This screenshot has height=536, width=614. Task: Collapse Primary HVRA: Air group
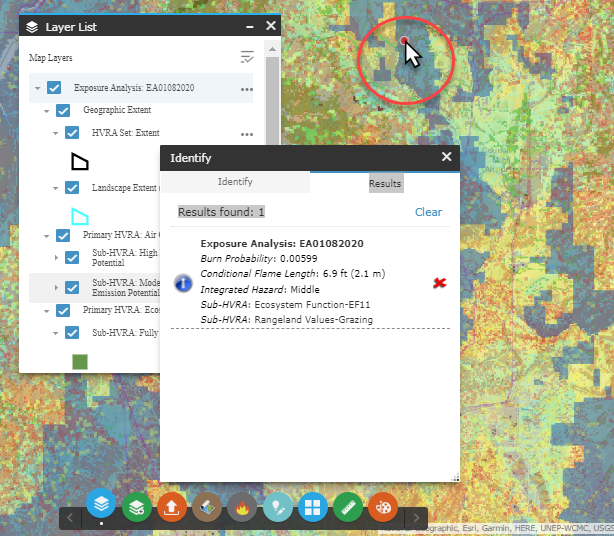click(x=47, y=236)
